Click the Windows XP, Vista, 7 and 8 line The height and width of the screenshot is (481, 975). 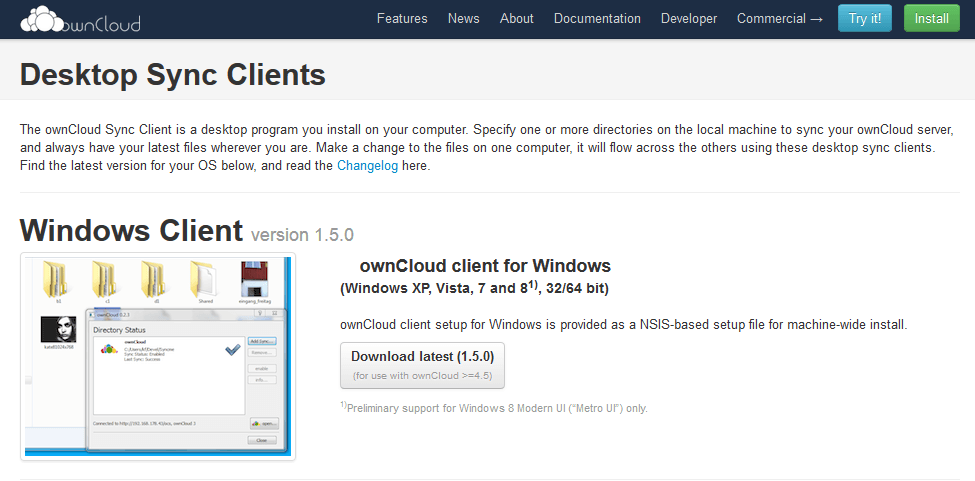474,288
